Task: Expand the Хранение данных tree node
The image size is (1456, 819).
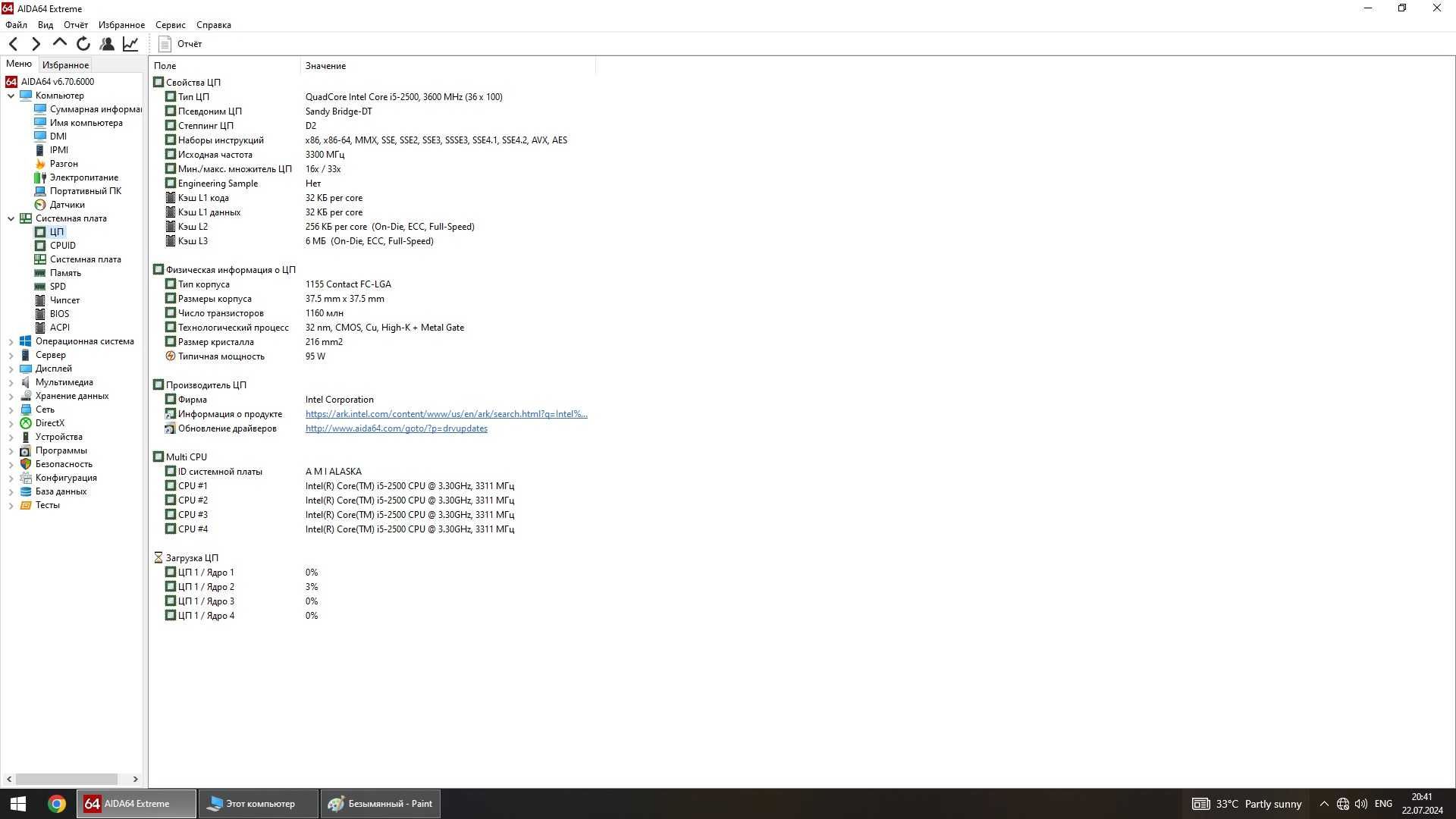Action: pos(11,397)
